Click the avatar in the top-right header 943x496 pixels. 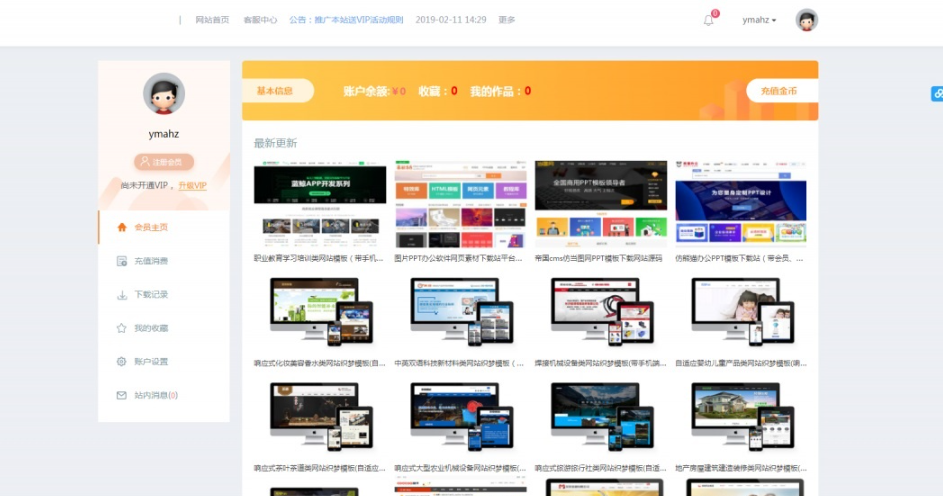(x=806, y=20)
